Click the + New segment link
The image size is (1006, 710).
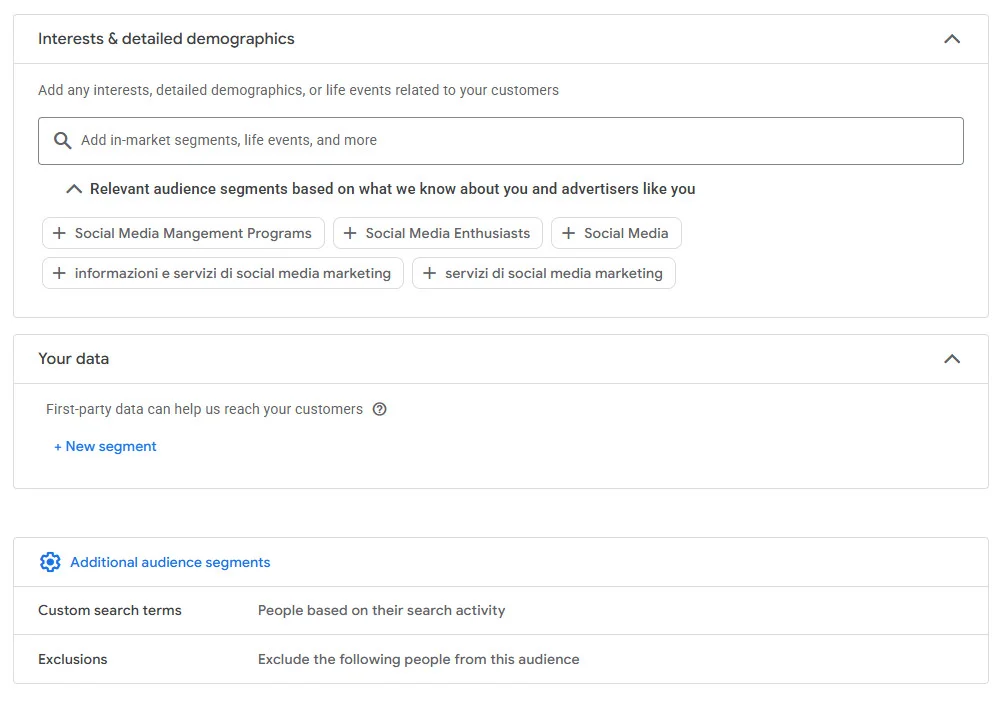(105, 447)
